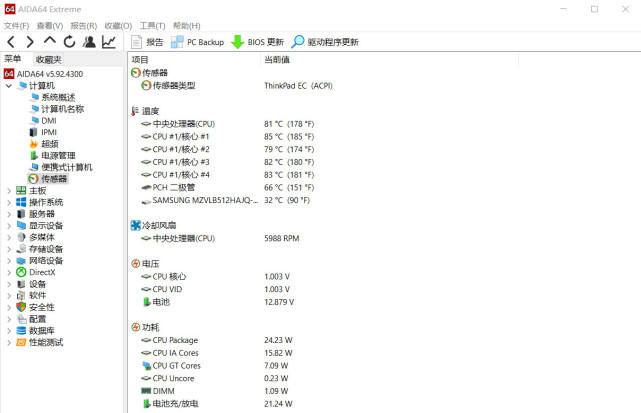Expand the 多媒体 node

[x=9, y=237]
